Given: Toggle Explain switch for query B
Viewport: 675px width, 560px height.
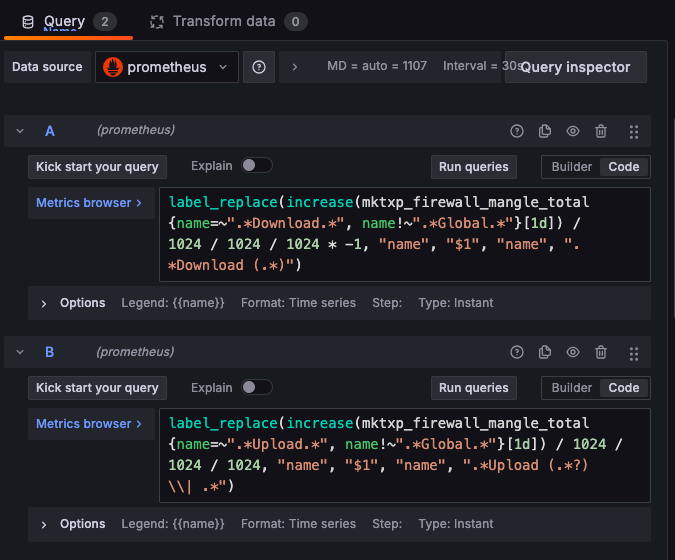Looking at the screenshot, I should point(257,387).
